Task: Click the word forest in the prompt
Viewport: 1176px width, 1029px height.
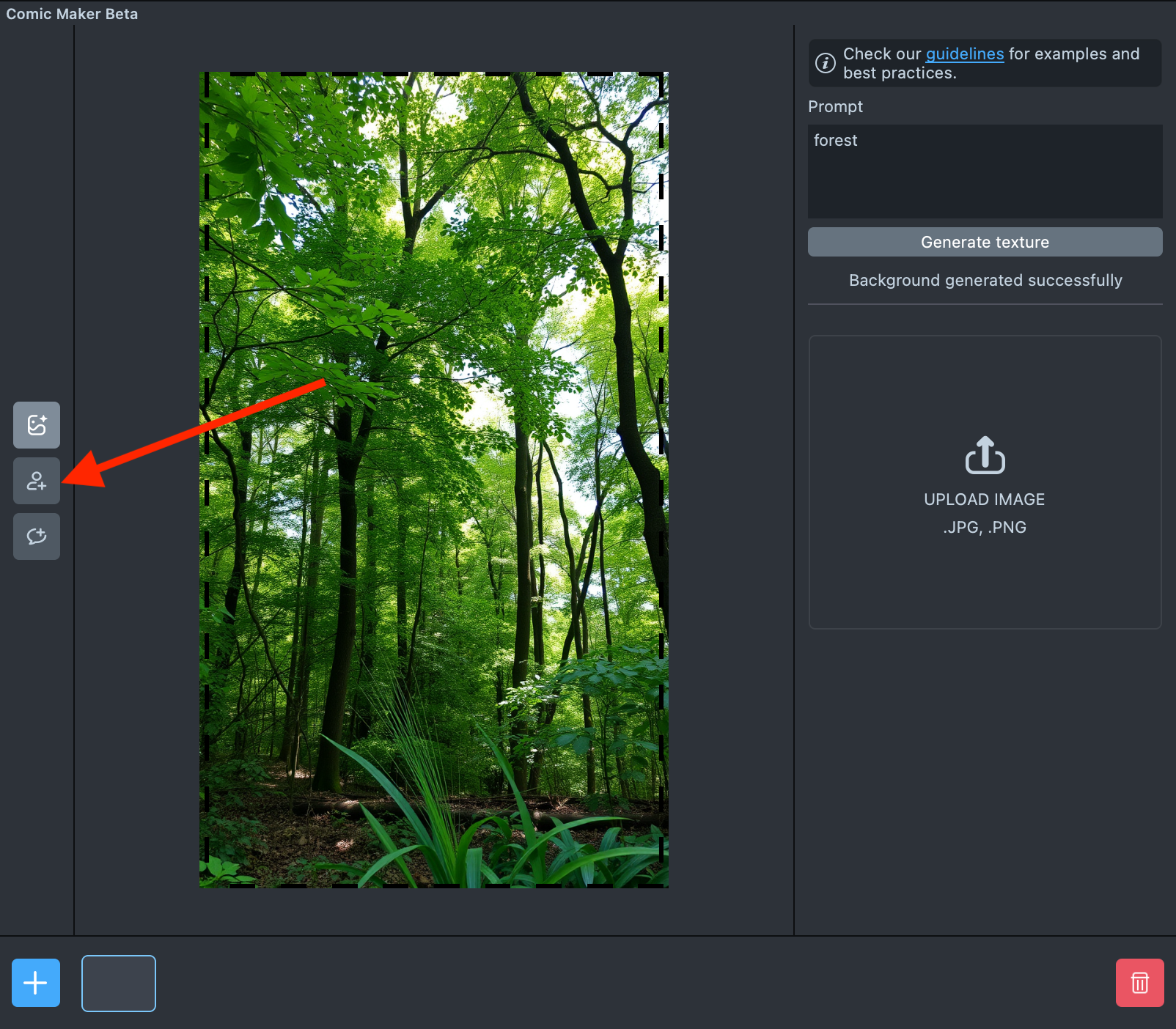Action: (x=835, y=141)
